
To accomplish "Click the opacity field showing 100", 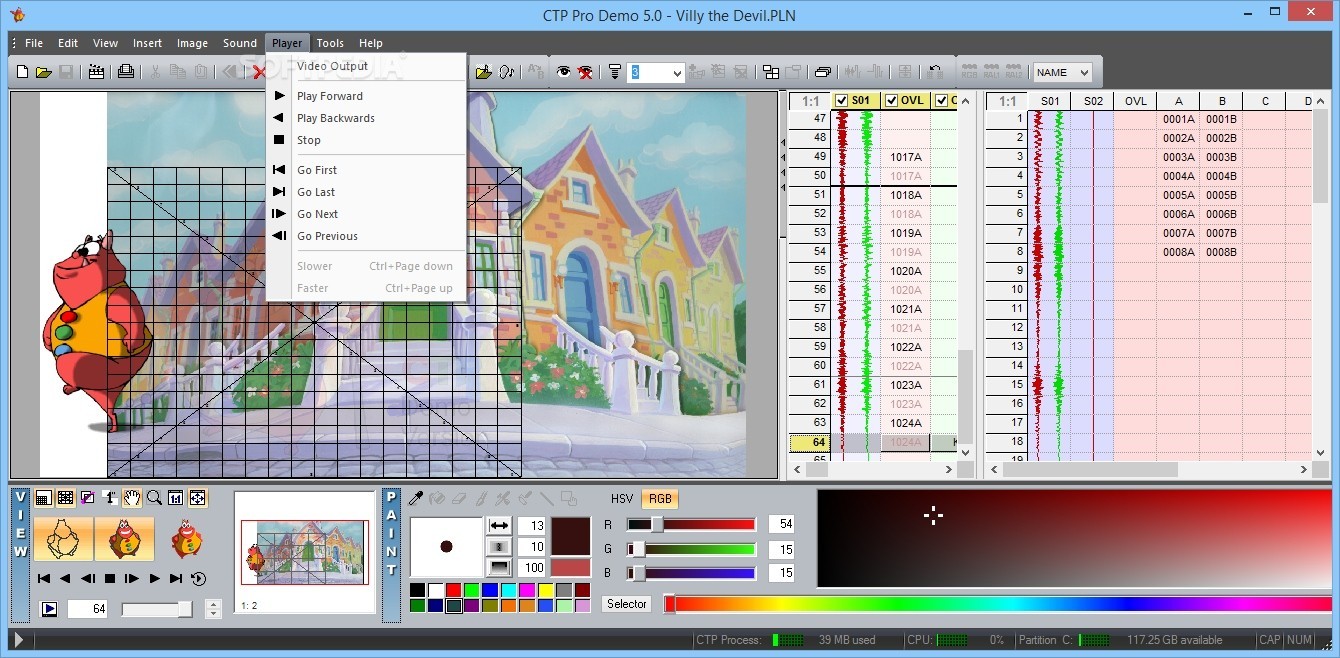I will click(x=531, y=567).
